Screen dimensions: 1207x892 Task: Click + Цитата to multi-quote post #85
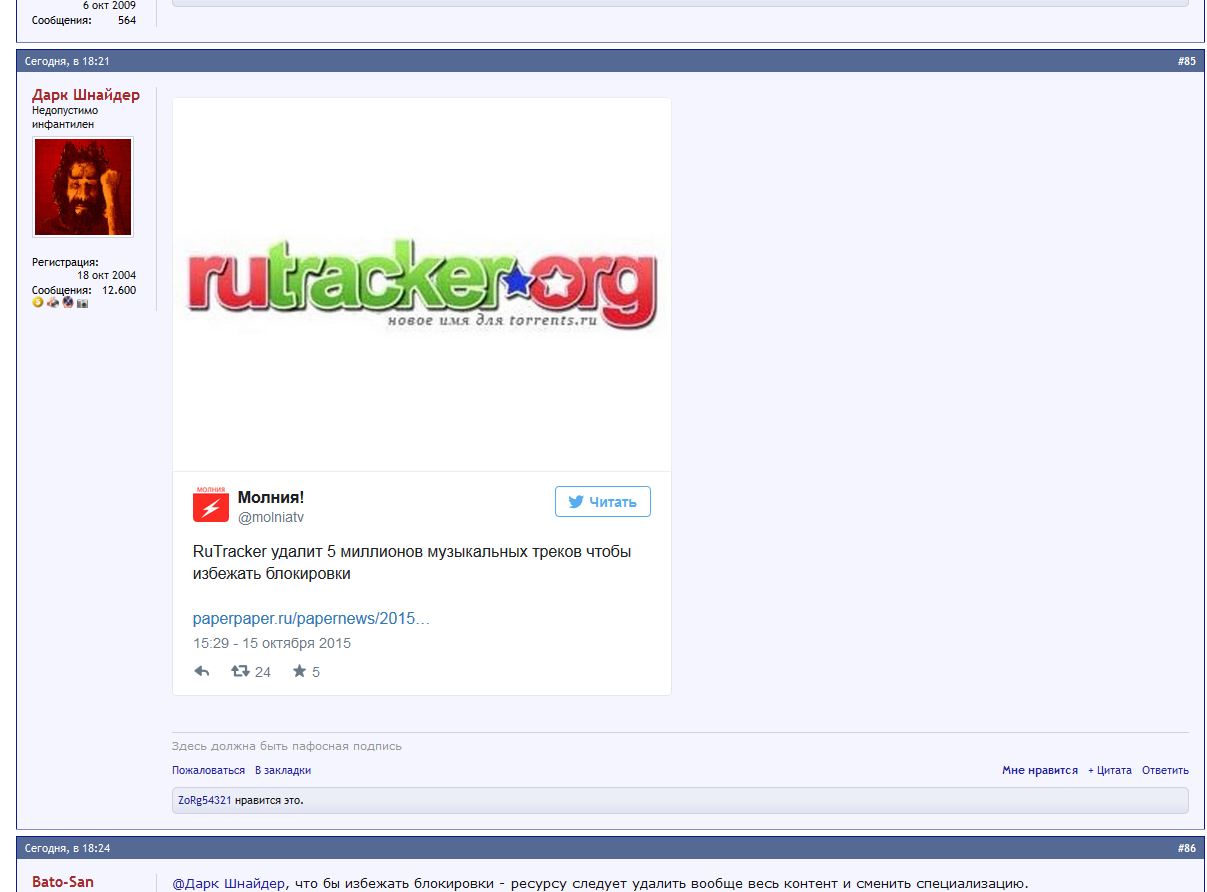click(x=1110, y=770)
